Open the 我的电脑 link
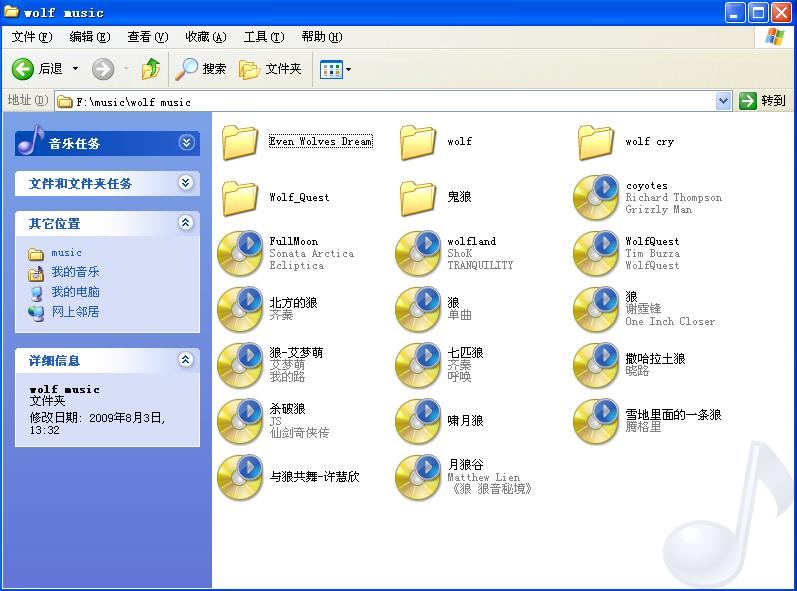The width and height of the screenshot is (797, 591). (x=75, y=292)
